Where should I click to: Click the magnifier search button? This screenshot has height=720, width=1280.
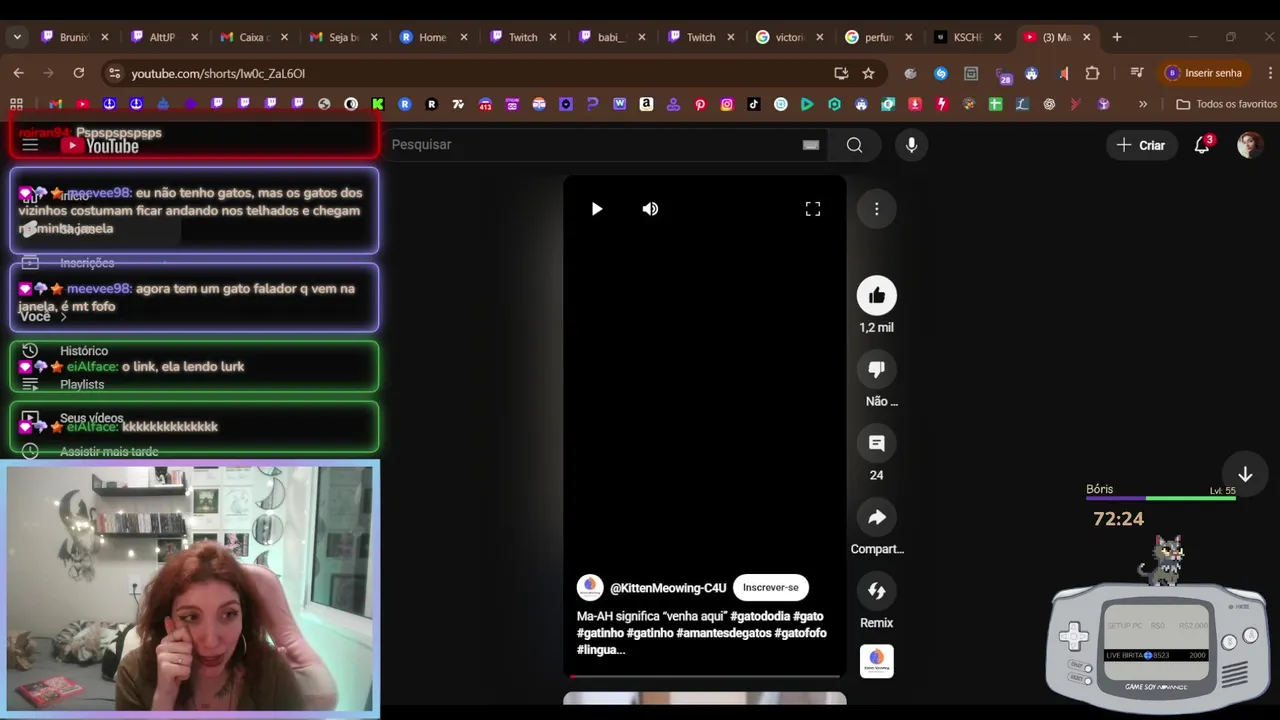click(854, 145)
